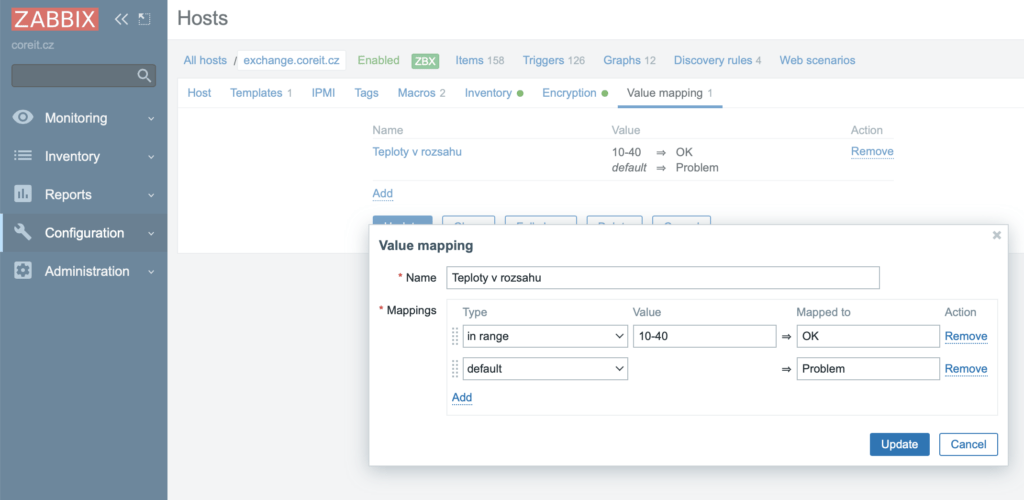Switch to the Tags tab
1024x500 pixels.
(x=366, y=93)
